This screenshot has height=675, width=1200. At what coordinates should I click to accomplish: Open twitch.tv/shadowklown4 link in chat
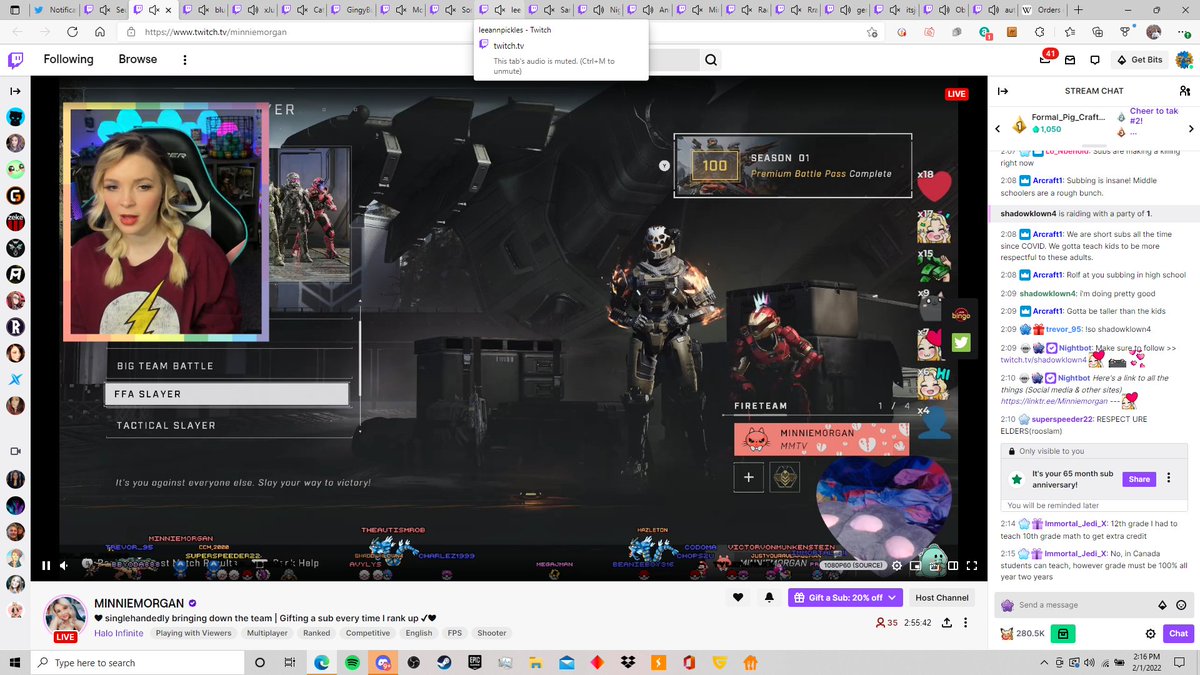(x=1044, y=359)
